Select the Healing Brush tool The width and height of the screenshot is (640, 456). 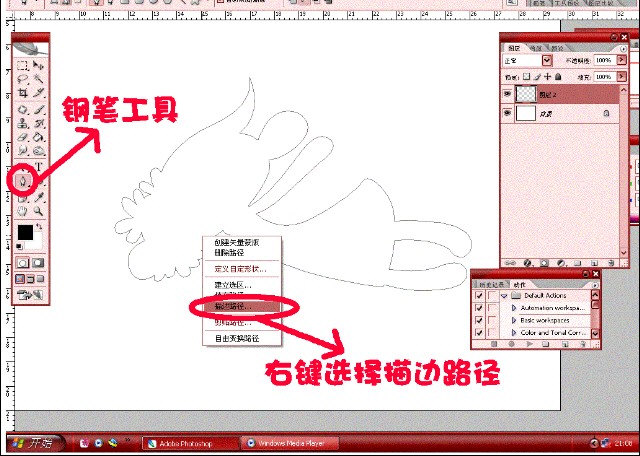tap(22, 110)
